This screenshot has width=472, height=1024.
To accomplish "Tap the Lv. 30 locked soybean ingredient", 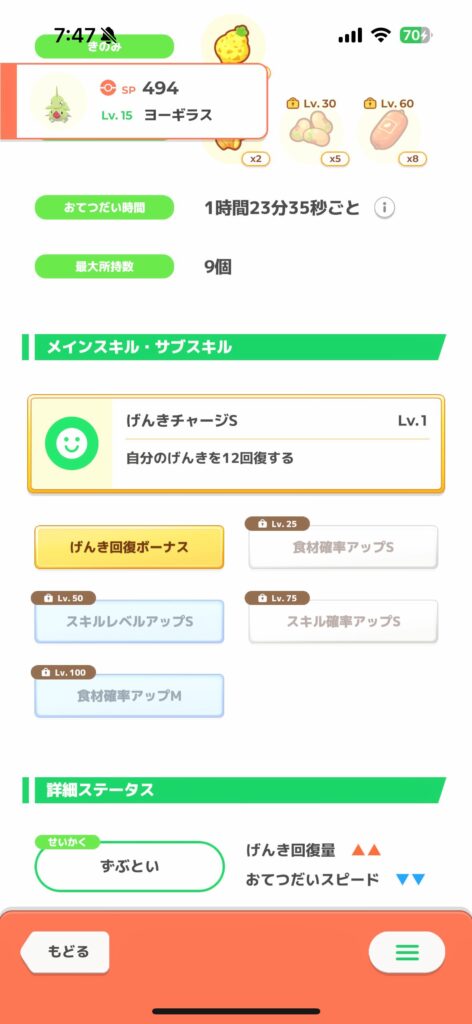I will tap(311, 131).
